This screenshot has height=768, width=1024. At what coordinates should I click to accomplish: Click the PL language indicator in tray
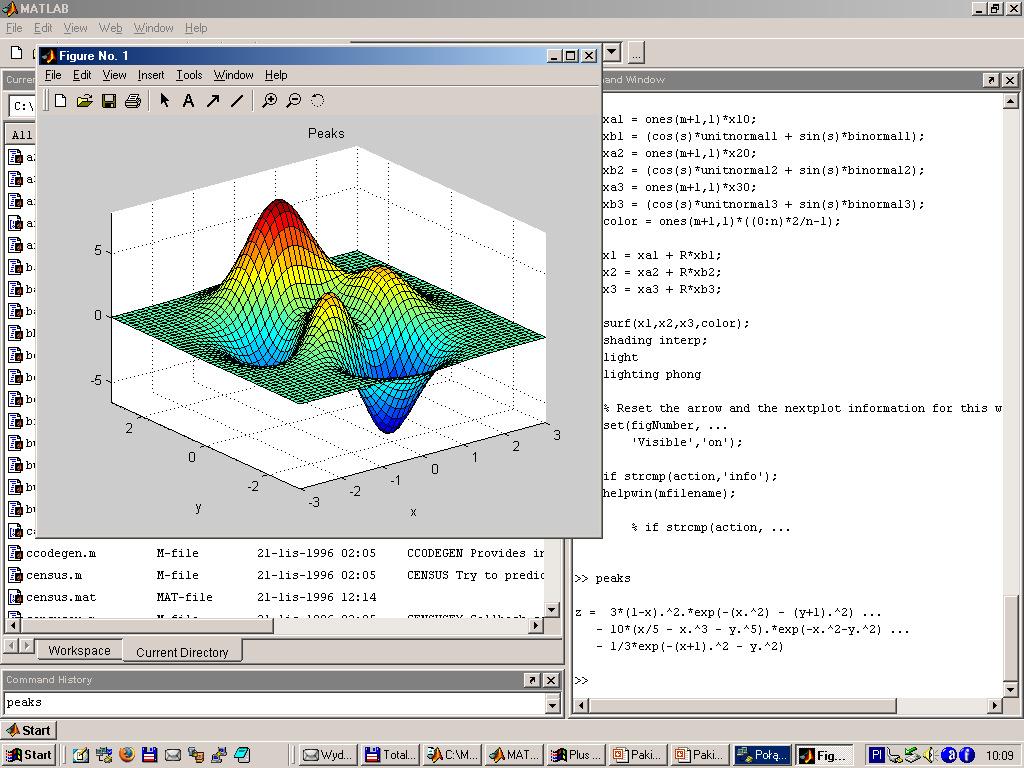pyautogui.click(x=877, y=755)
